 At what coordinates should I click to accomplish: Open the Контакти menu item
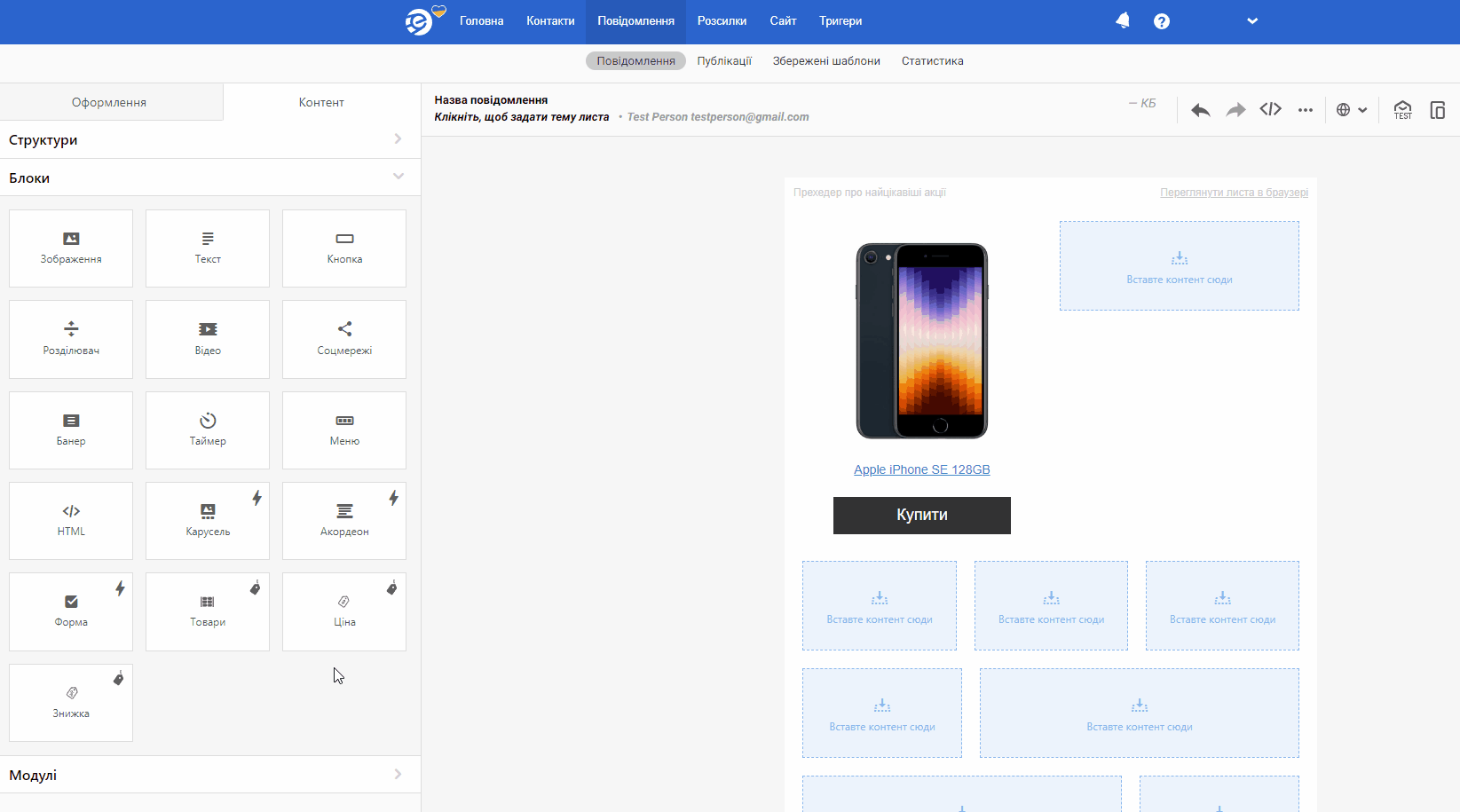tap(550, 21)
